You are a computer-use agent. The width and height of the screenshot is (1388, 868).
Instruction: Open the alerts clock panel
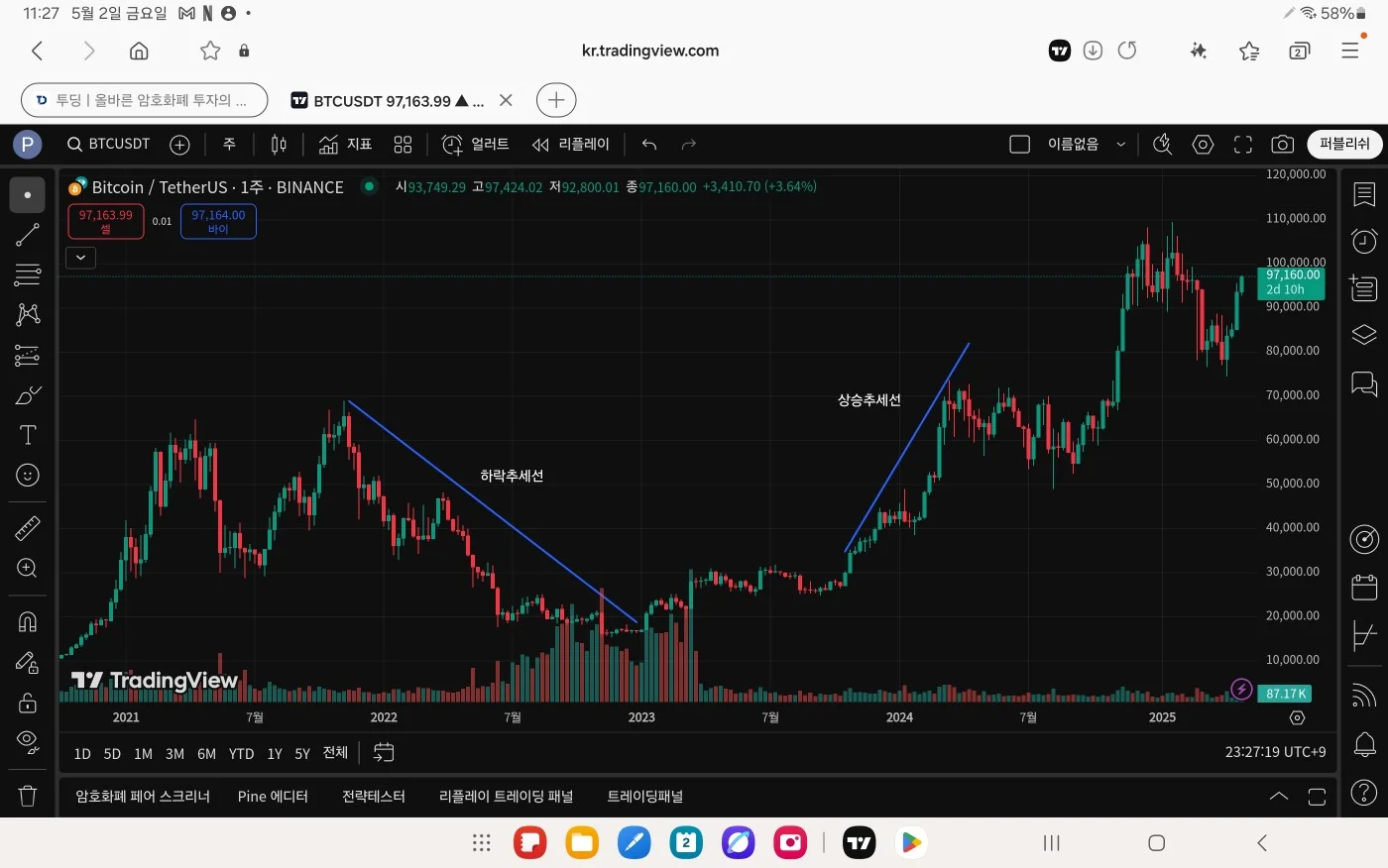[x=1364, y=240]
